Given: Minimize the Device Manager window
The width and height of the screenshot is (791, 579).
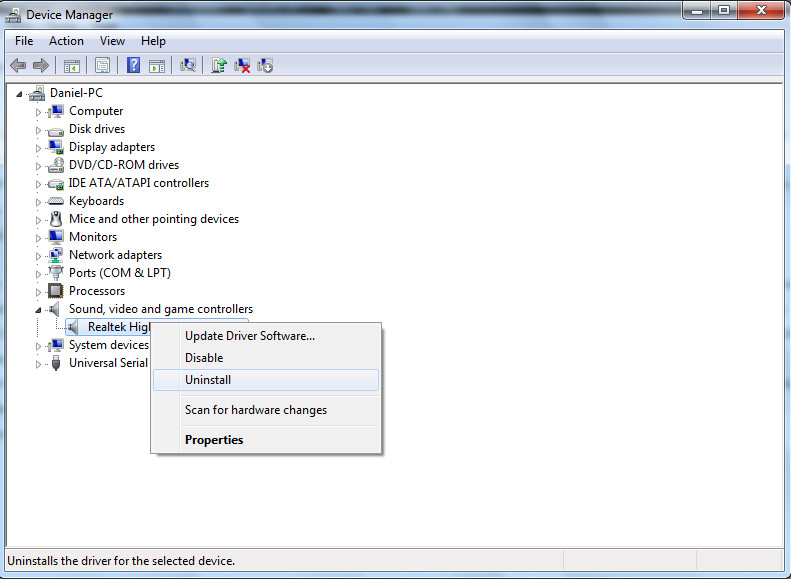Looking at the screenshot, I should (x=697, y=11).
